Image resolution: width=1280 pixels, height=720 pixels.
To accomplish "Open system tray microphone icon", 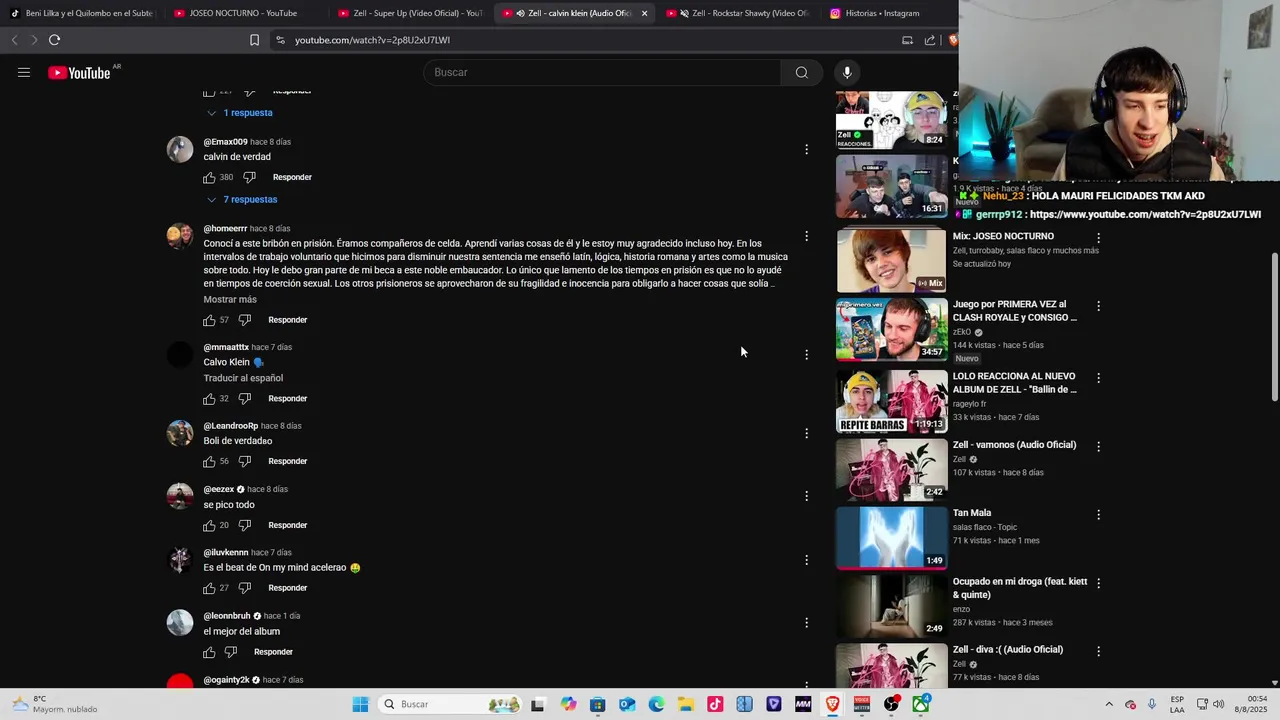I will (1152, 704).
